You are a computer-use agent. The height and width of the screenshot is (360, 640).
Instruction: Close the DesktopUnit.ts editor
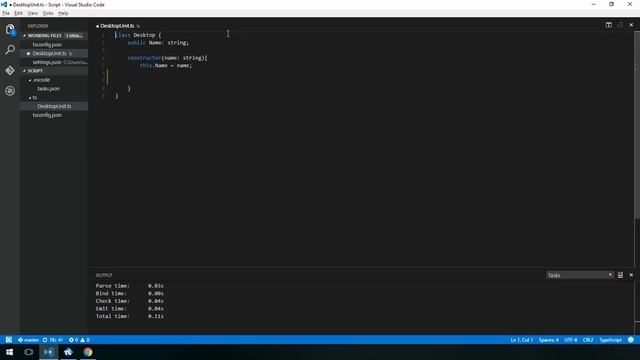click(631, 25)
